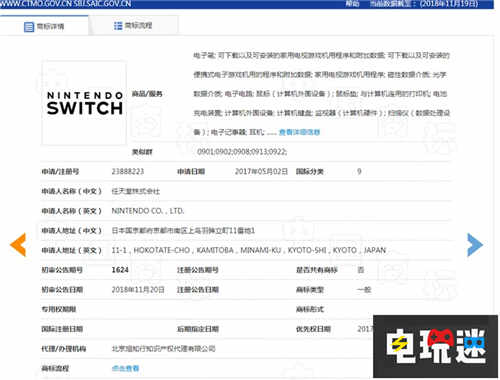Select the application date 2017年05月02日
Viewport: 500px width, 380px height.
tap(261, 171)
